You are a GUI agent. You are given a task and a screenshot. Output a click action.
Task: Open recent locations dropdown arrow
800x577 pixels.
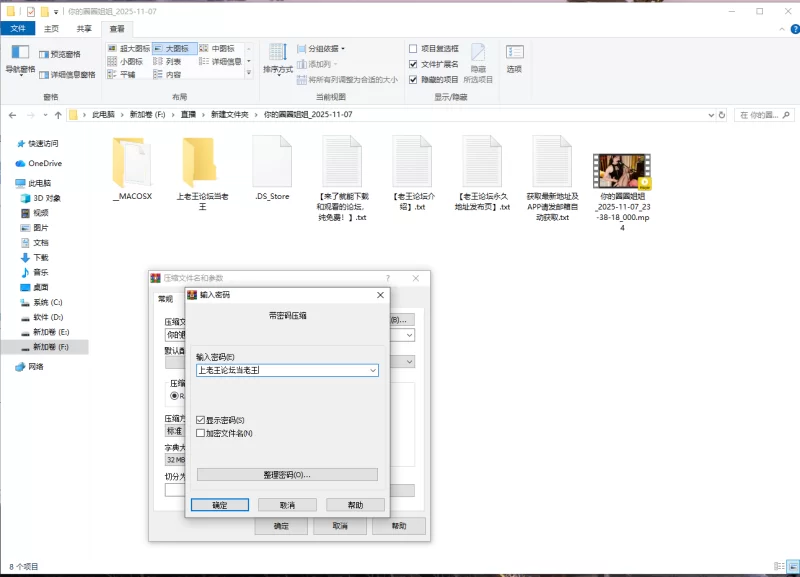tap(45, 115)
